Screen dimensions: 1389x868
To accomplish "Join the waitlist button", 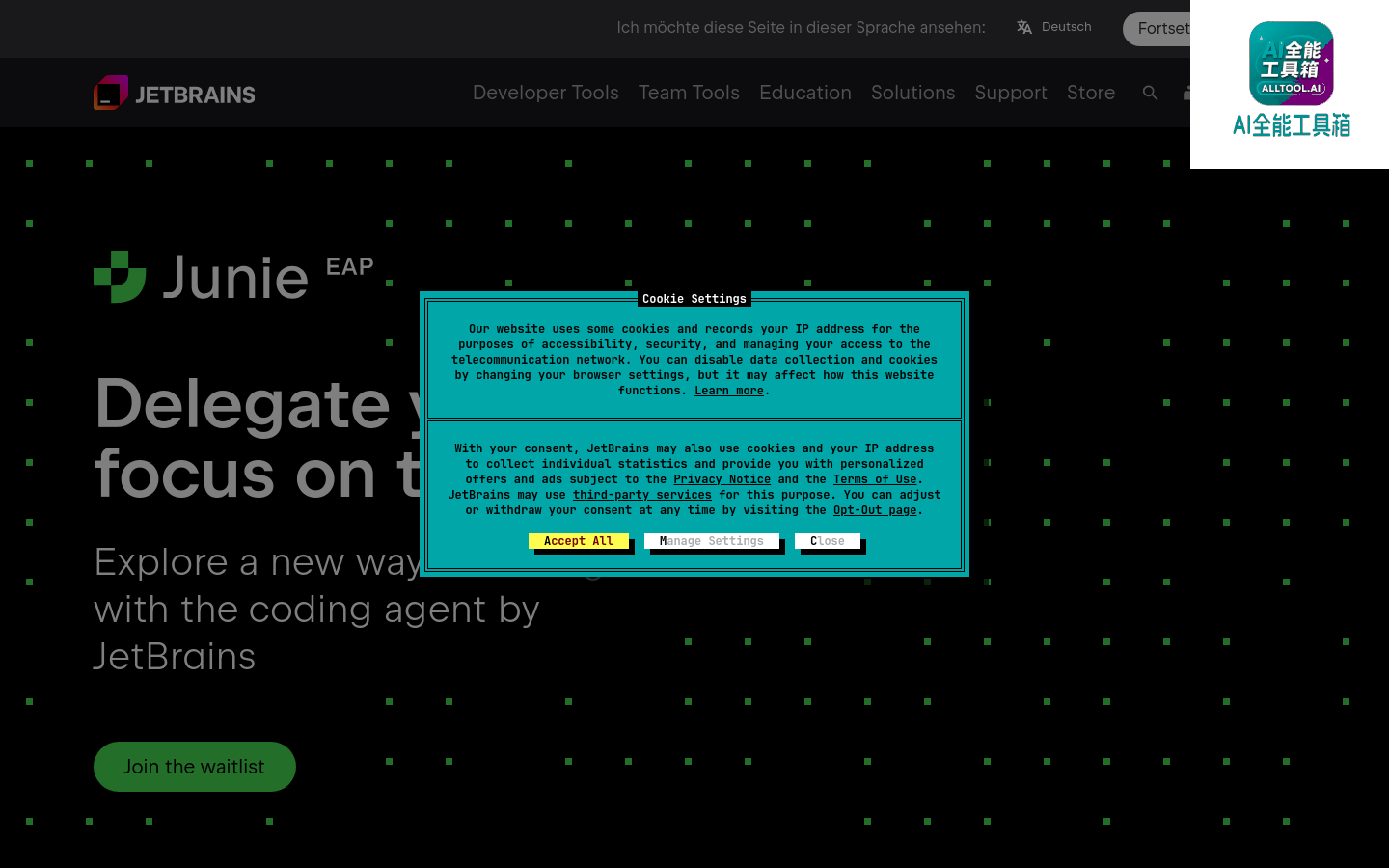I will point(195,767).
